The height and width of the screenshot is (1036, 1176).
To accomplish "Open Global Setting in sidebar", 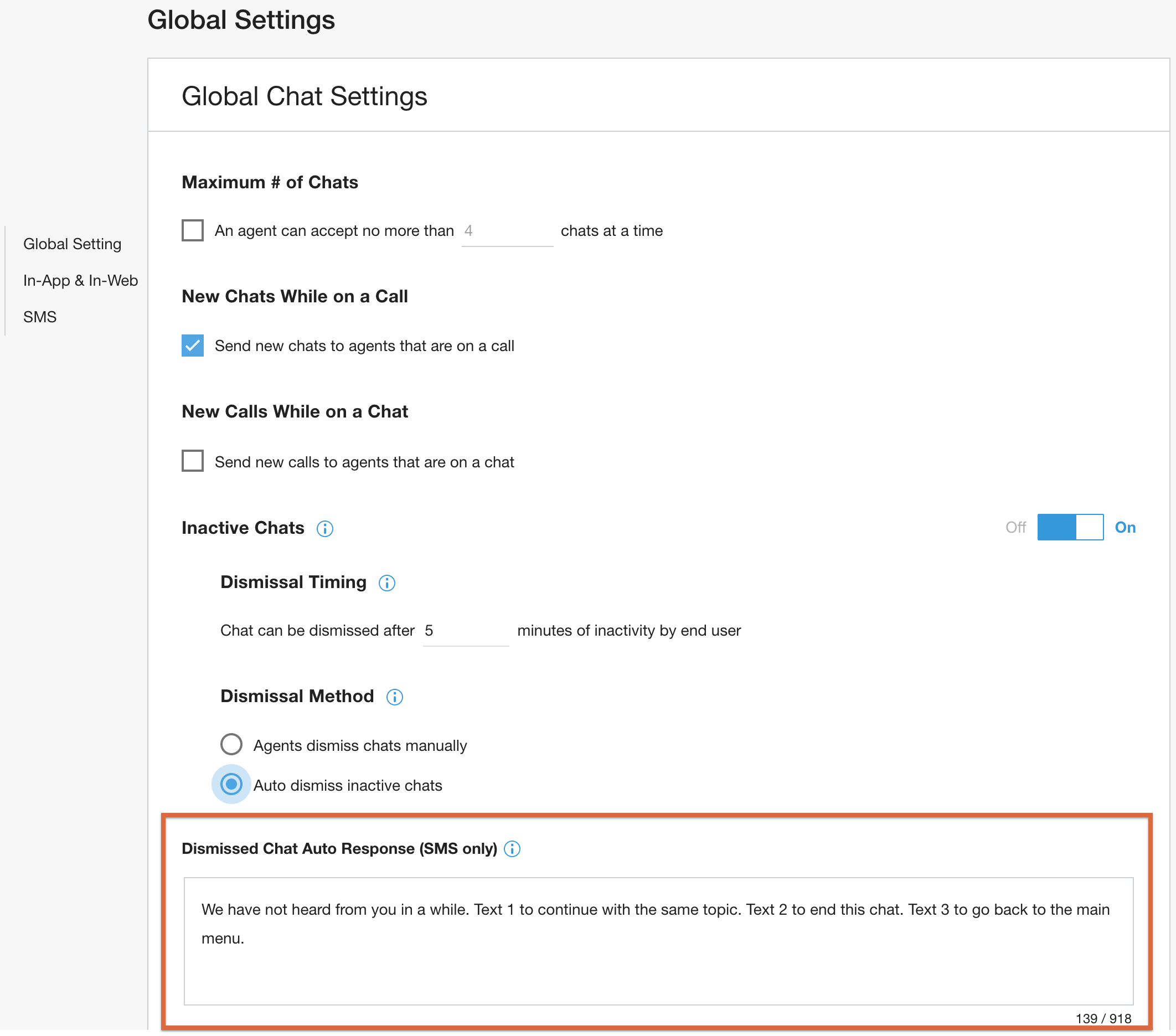I will click(x=72, y=244).
